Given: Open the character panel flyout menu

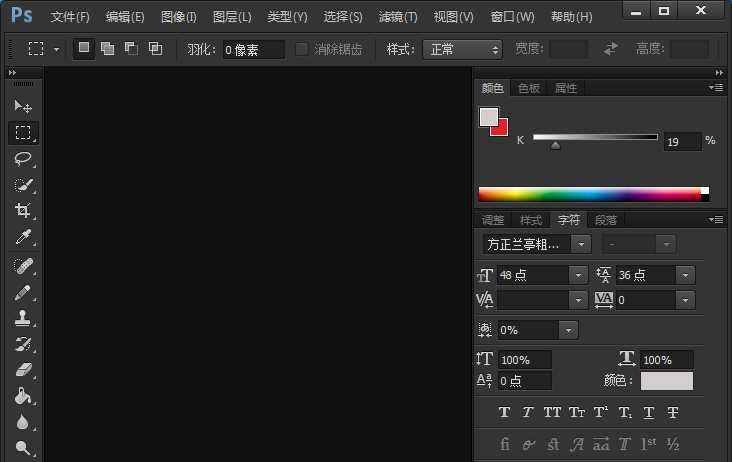Looking at the screenshot, I should pos(716,219).
